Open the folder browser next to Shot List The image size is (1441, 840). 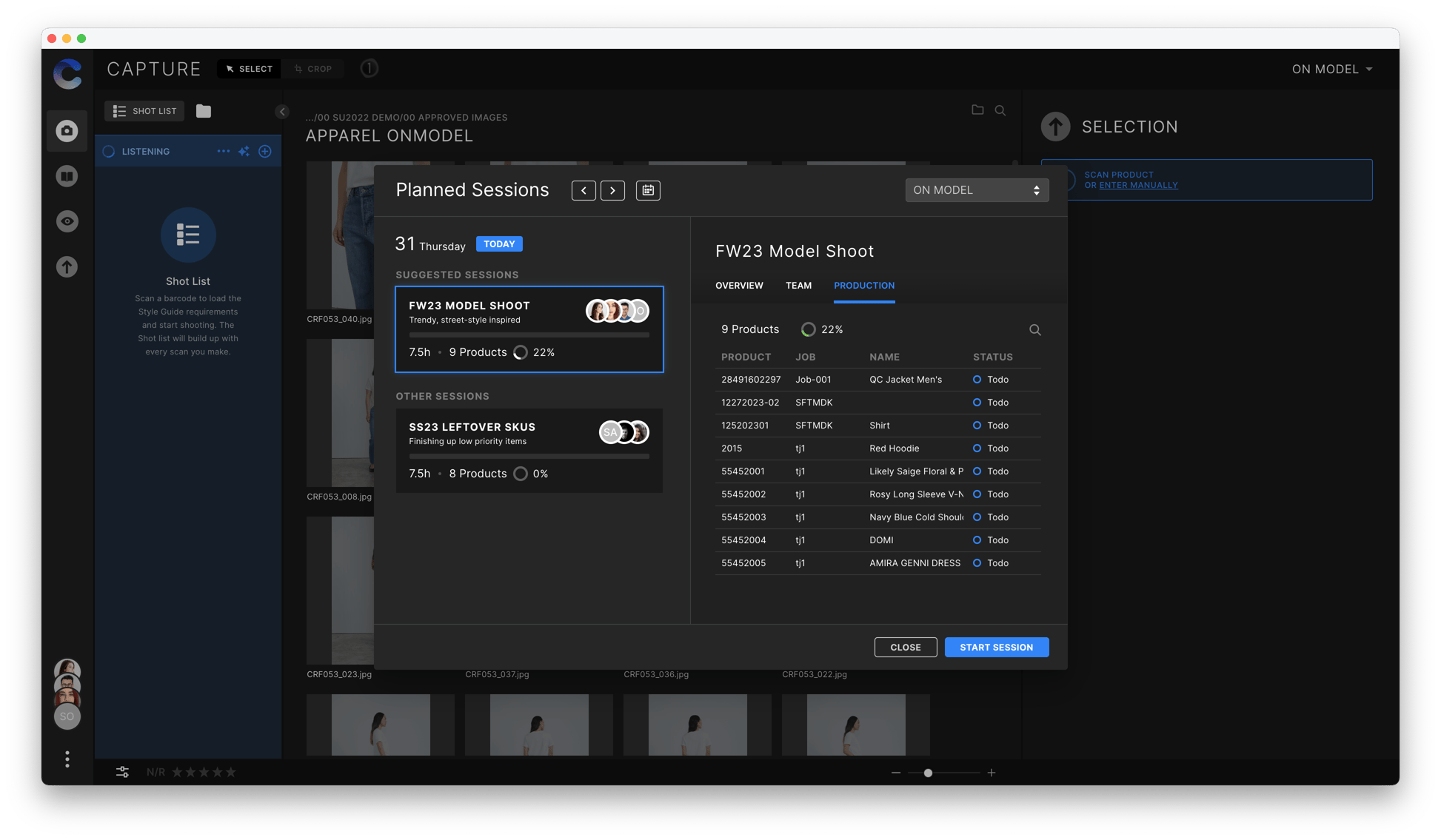[203, 111]
